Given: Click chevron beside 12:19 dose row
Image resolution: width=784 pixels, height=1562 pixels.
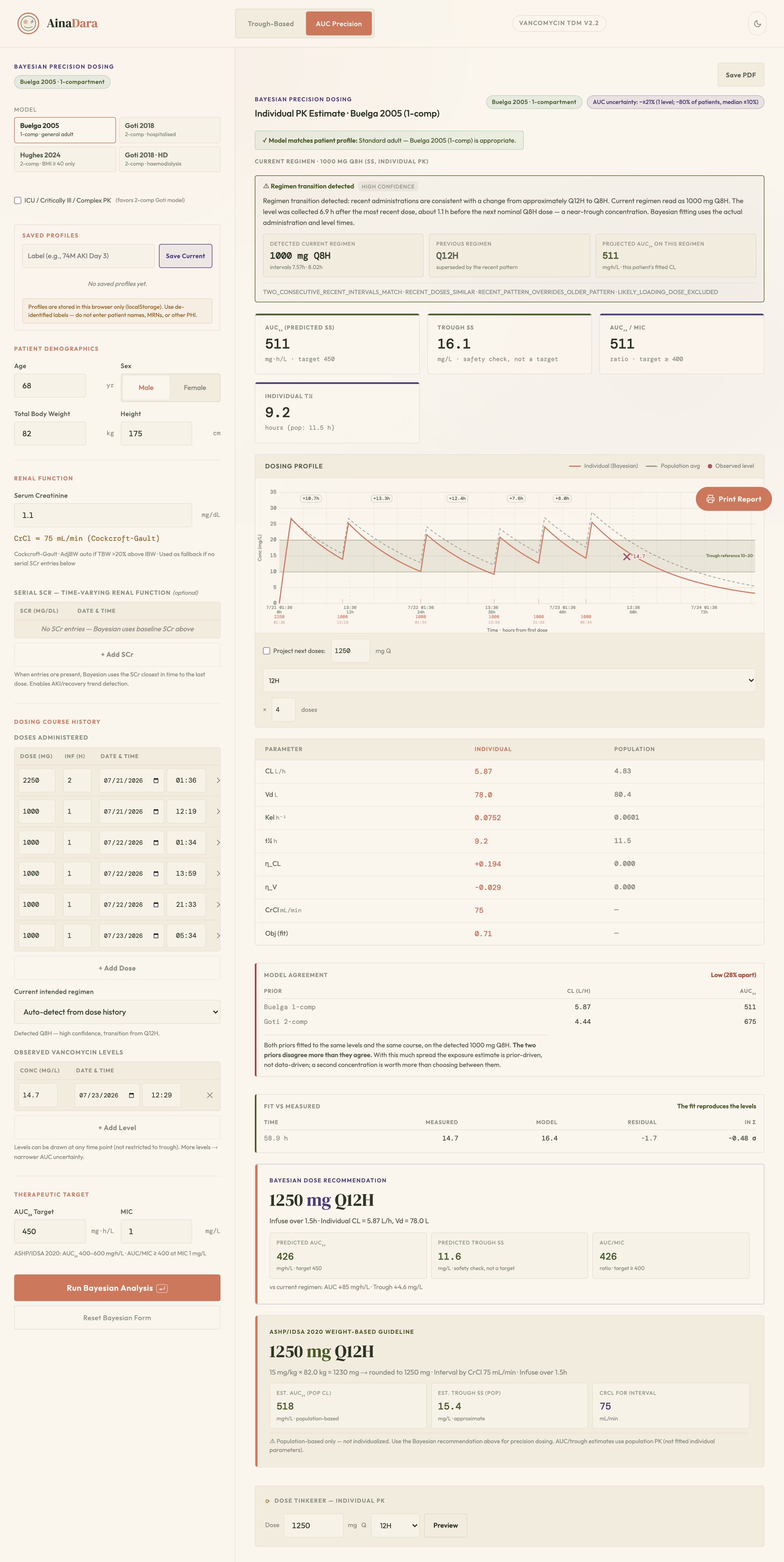Looking at the screenshot, I should (x=218, y=811).
